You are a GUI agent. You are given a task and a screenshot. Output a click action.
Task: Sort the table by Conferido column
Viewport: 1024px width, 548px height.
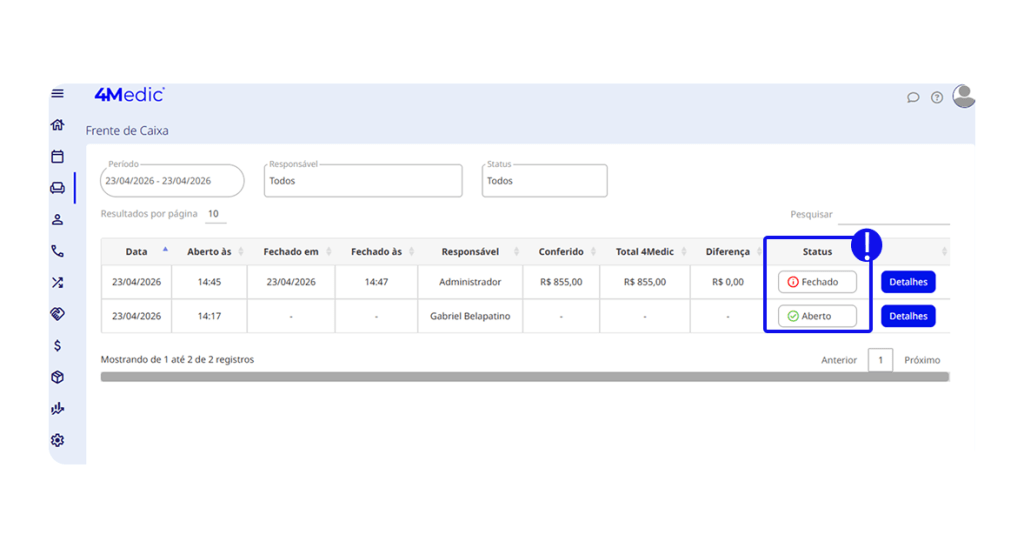click(562, 252)
